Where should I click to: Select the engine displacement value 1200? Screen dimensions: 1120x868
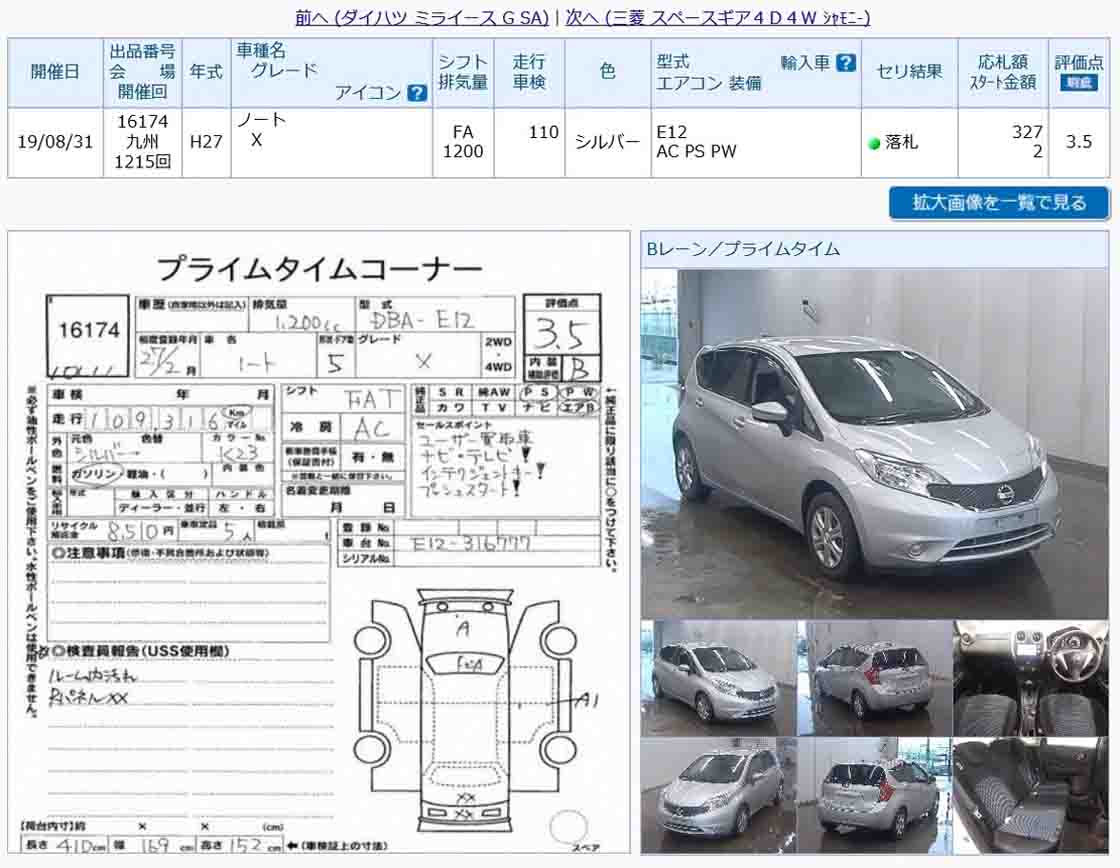pyautogui.click(x=463, y=151)
